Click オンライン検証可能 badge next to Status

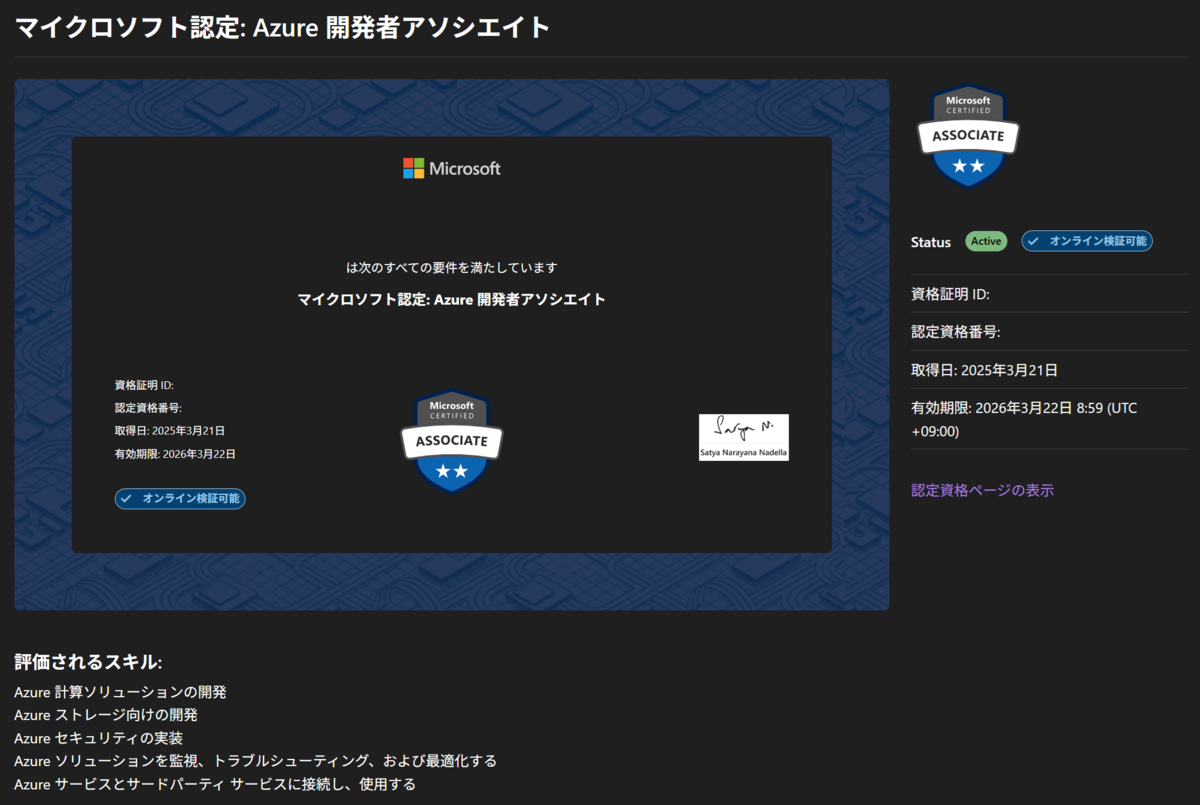pos(1087,241)
